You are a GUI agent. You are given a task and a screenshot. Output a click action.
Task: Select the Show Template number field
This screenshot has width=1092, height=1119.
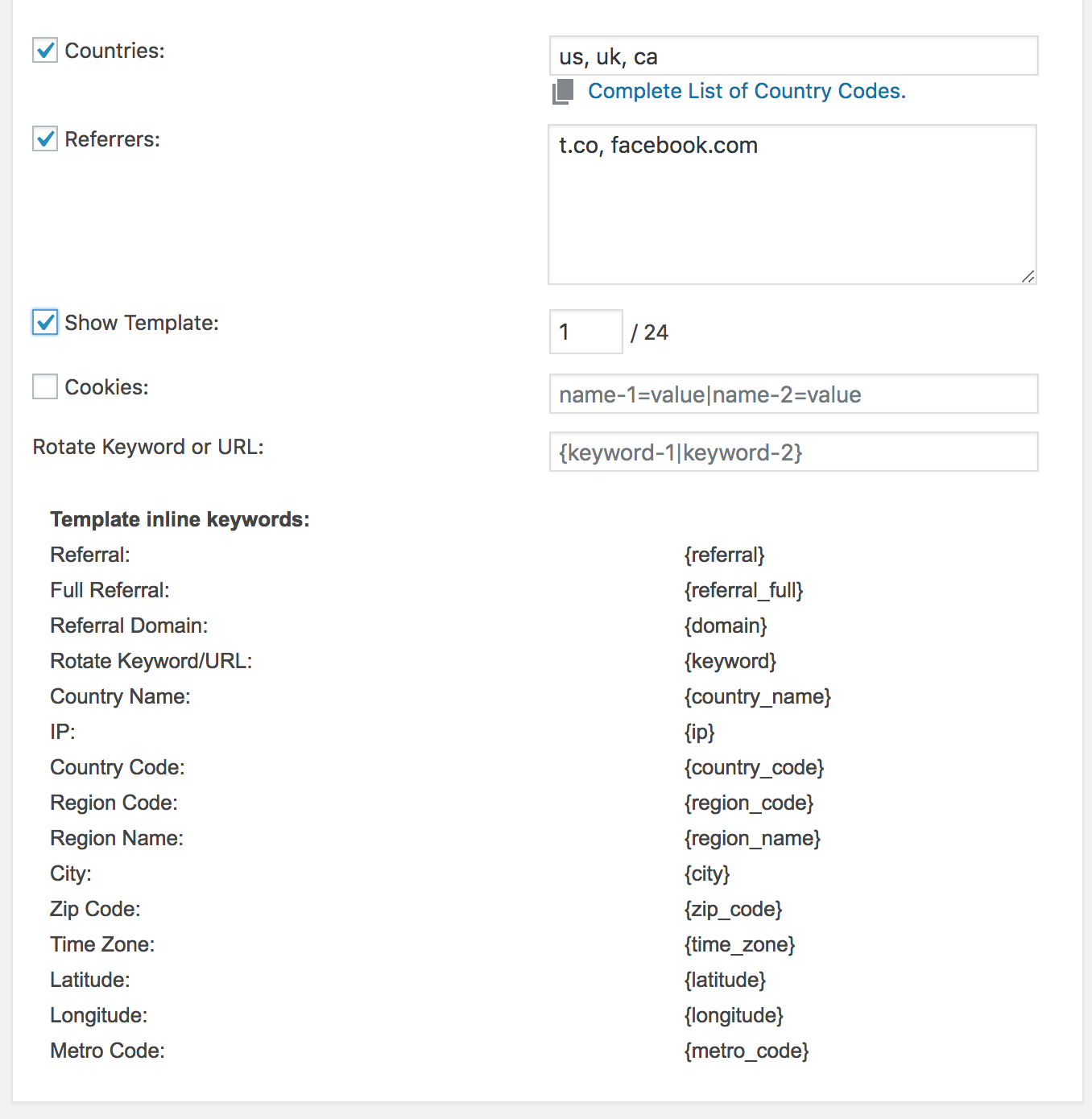click(x=586, y=332)
